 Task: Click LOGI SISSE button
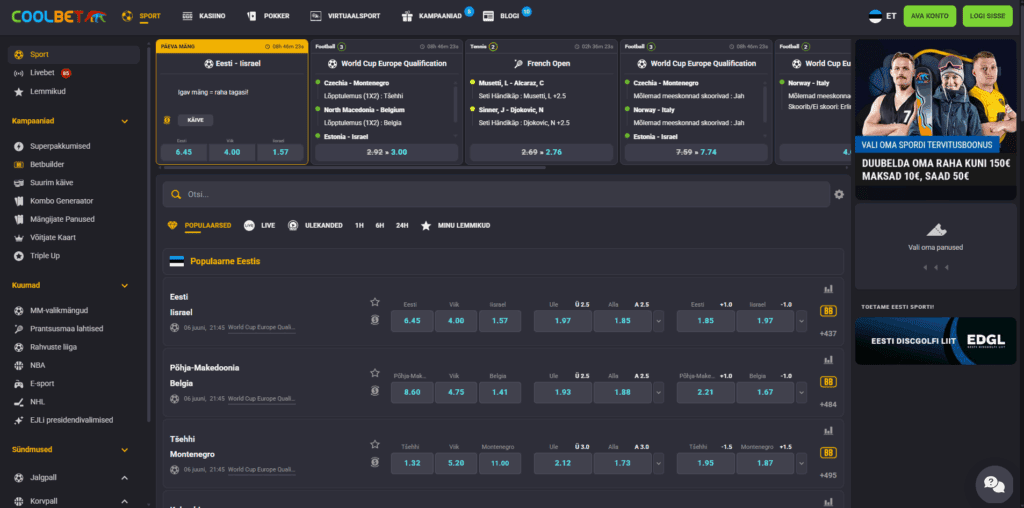987,16
